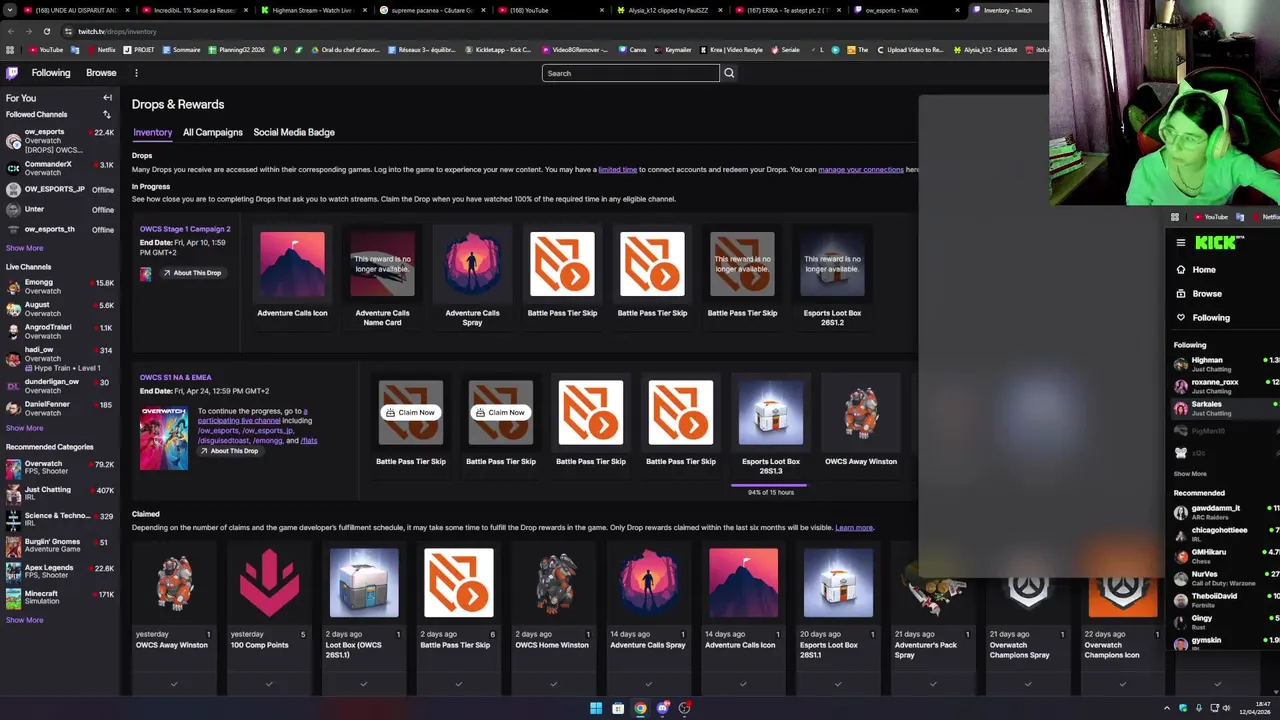Show more followed channels
The width and height of the screenshot is (1280, 720).
coord(24,248)
